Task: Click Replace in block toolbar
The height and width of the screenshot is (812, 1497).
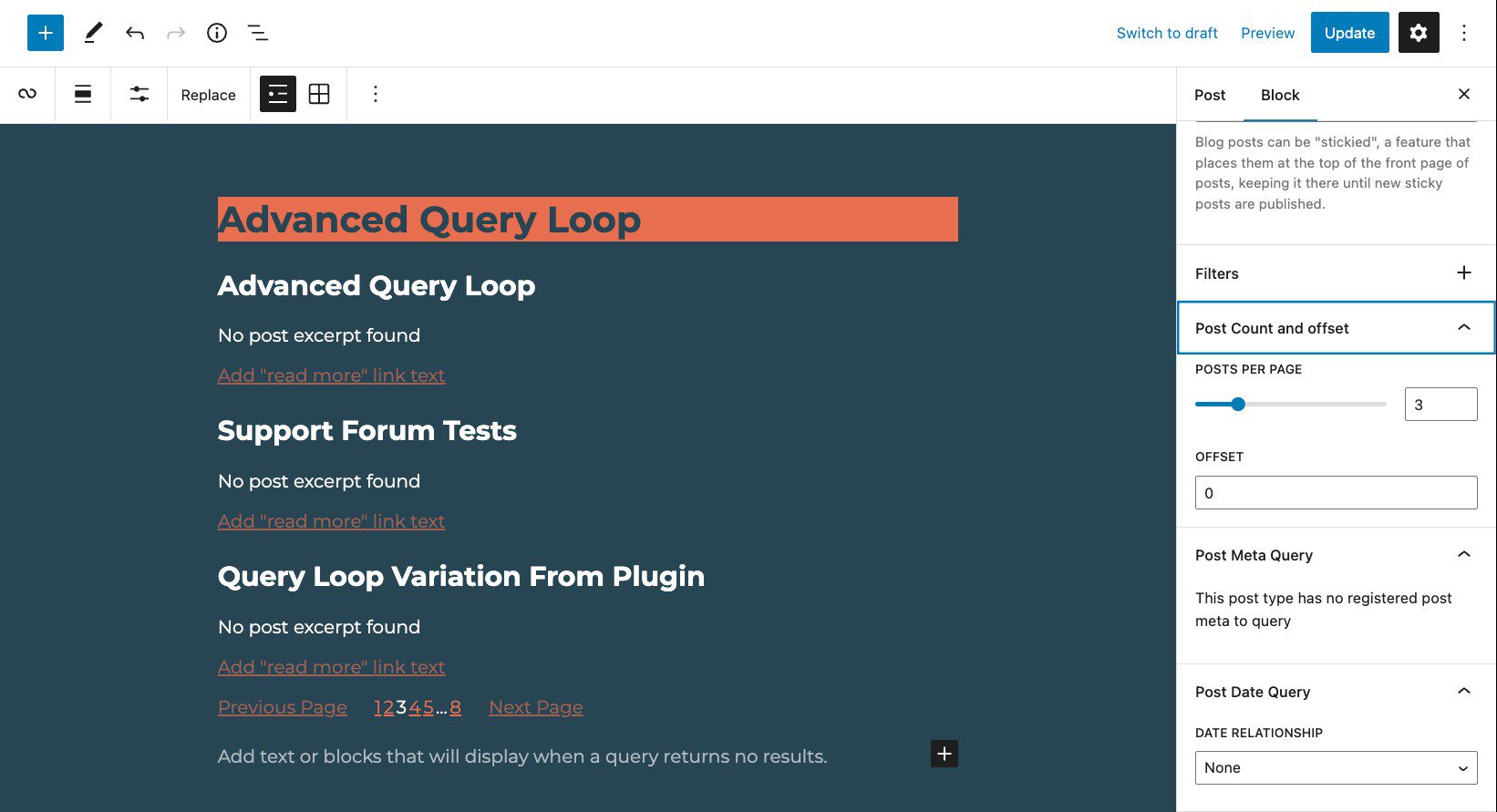Action: coord(208,95)
